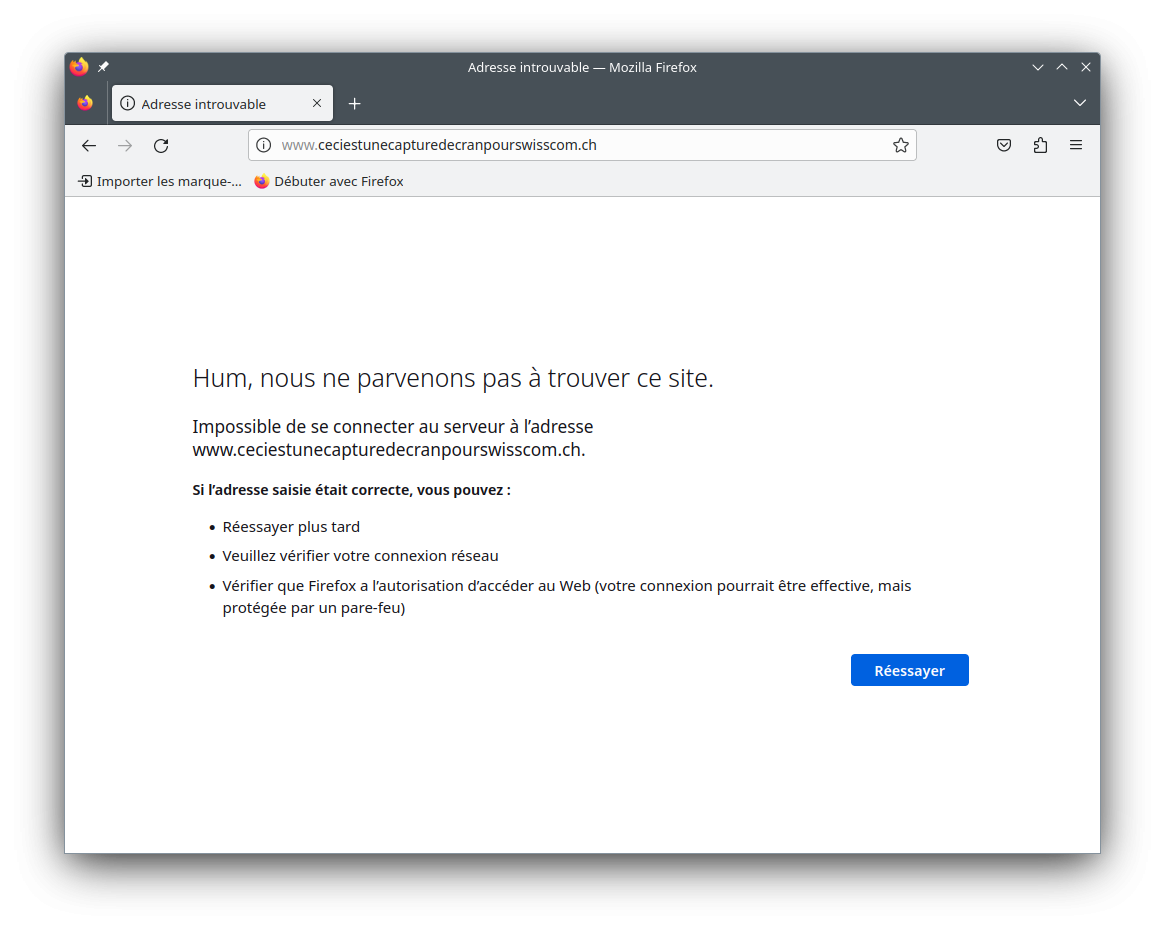
Task: Click the Réessayer button
Action: tap(909, 670)
